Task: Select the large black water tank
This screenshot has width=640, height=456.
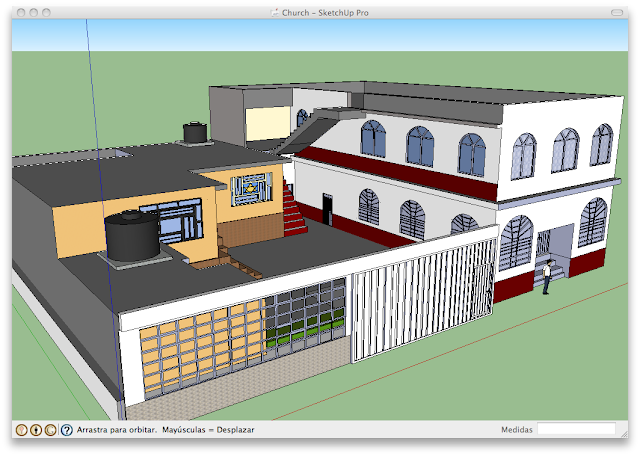Action: coord(131,236)
